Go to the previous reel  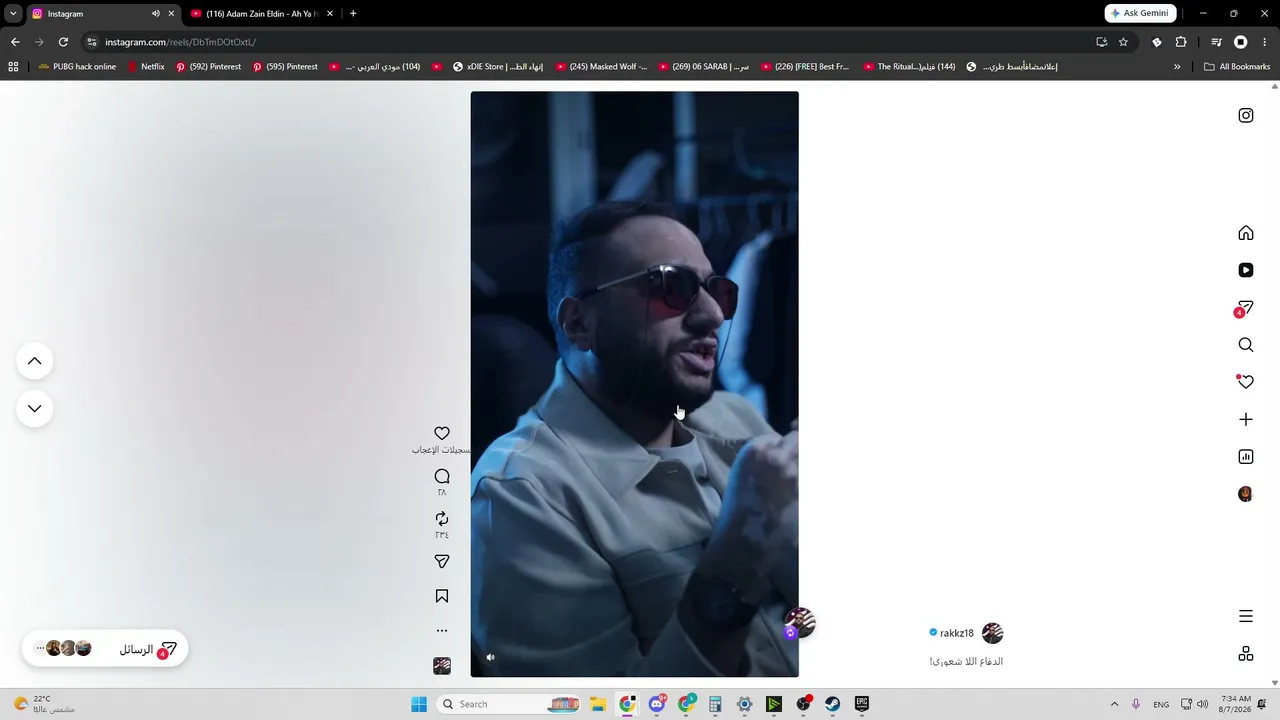[35, 361]
